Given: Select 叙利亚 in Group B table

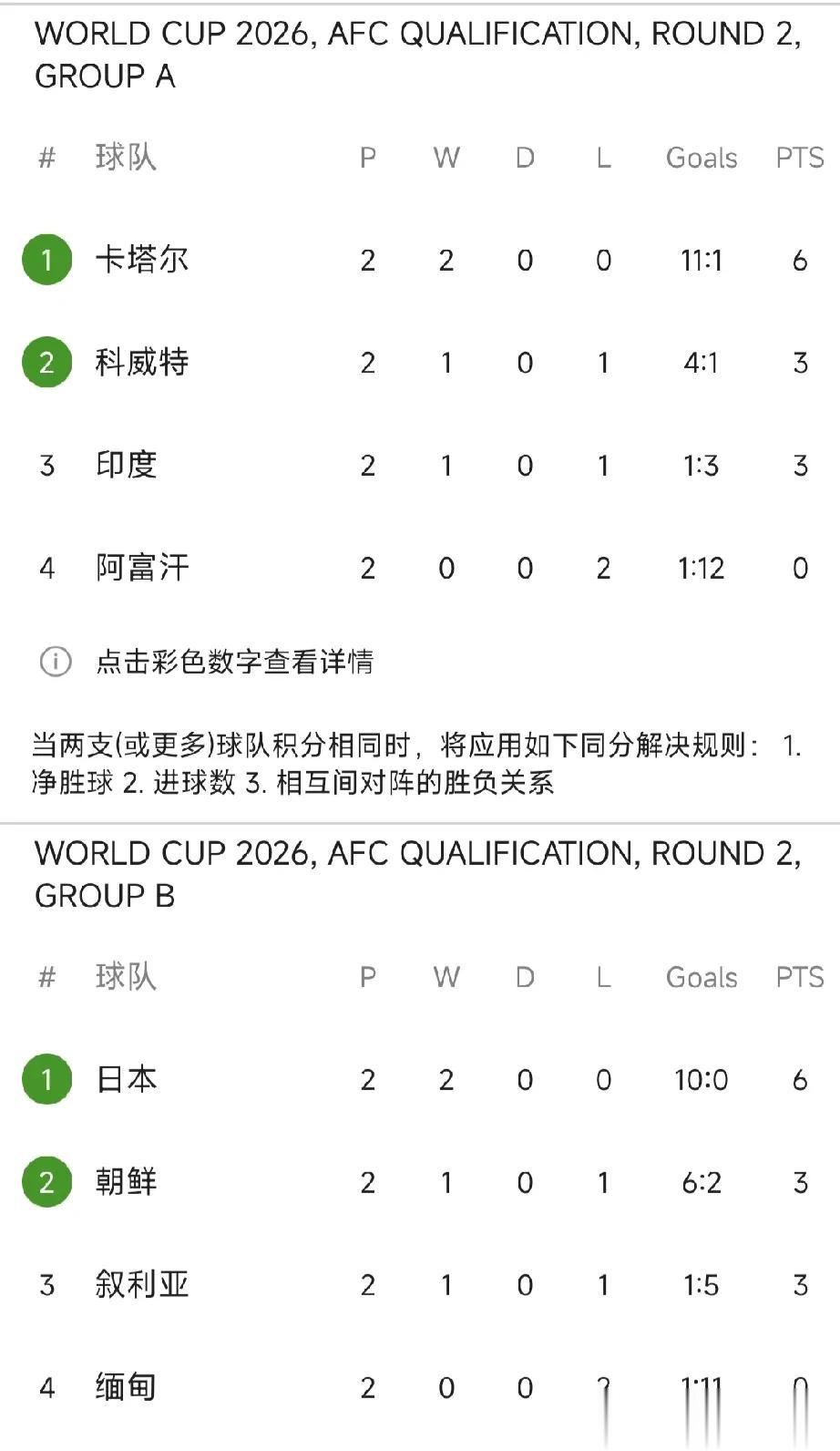Looking at the screenshot, I should 142,1284.
